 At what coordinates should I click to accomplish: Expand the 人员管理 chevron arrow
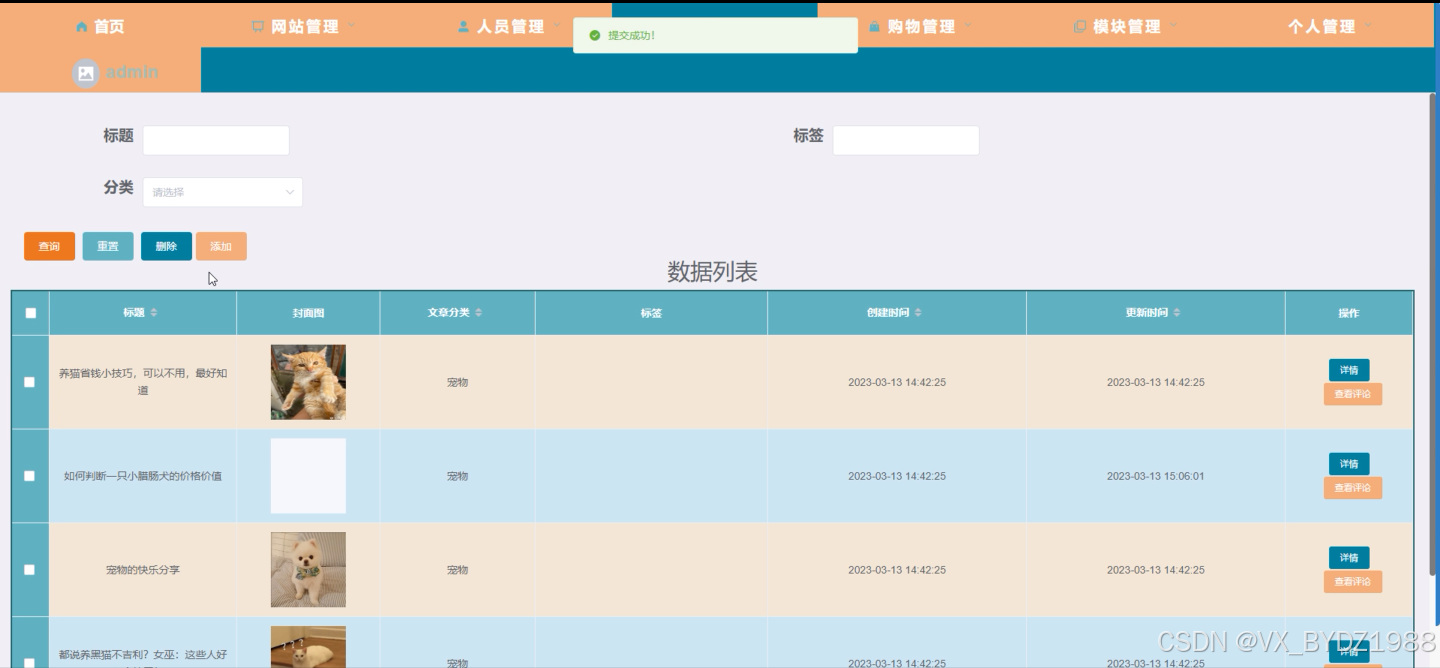point(558,27)
